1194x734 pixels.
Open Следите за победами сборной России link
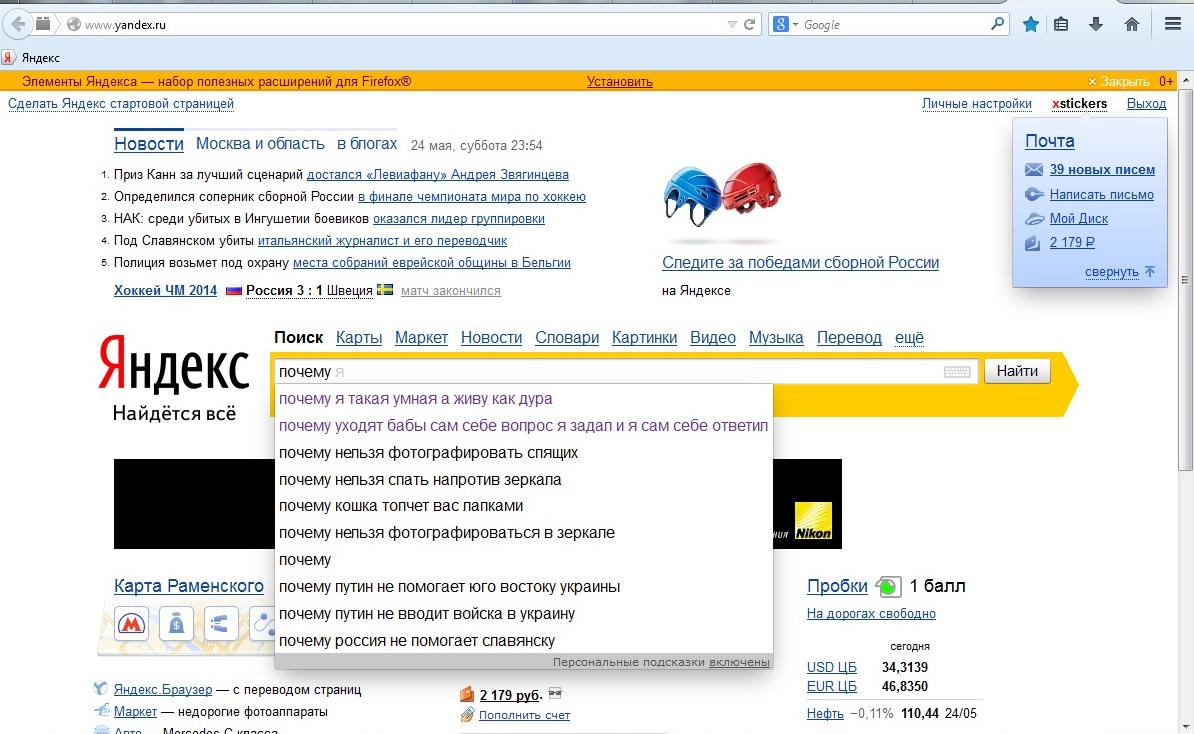pos(800,263)
